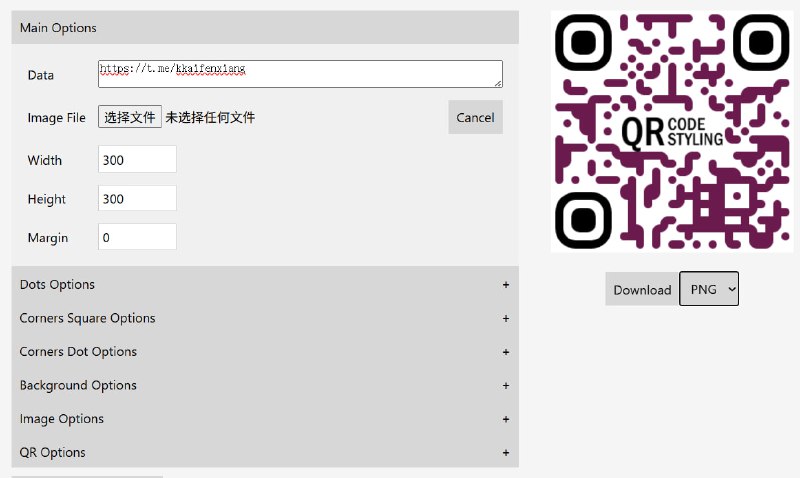
Task: Click the Width input field
Action: click(137, 159)
